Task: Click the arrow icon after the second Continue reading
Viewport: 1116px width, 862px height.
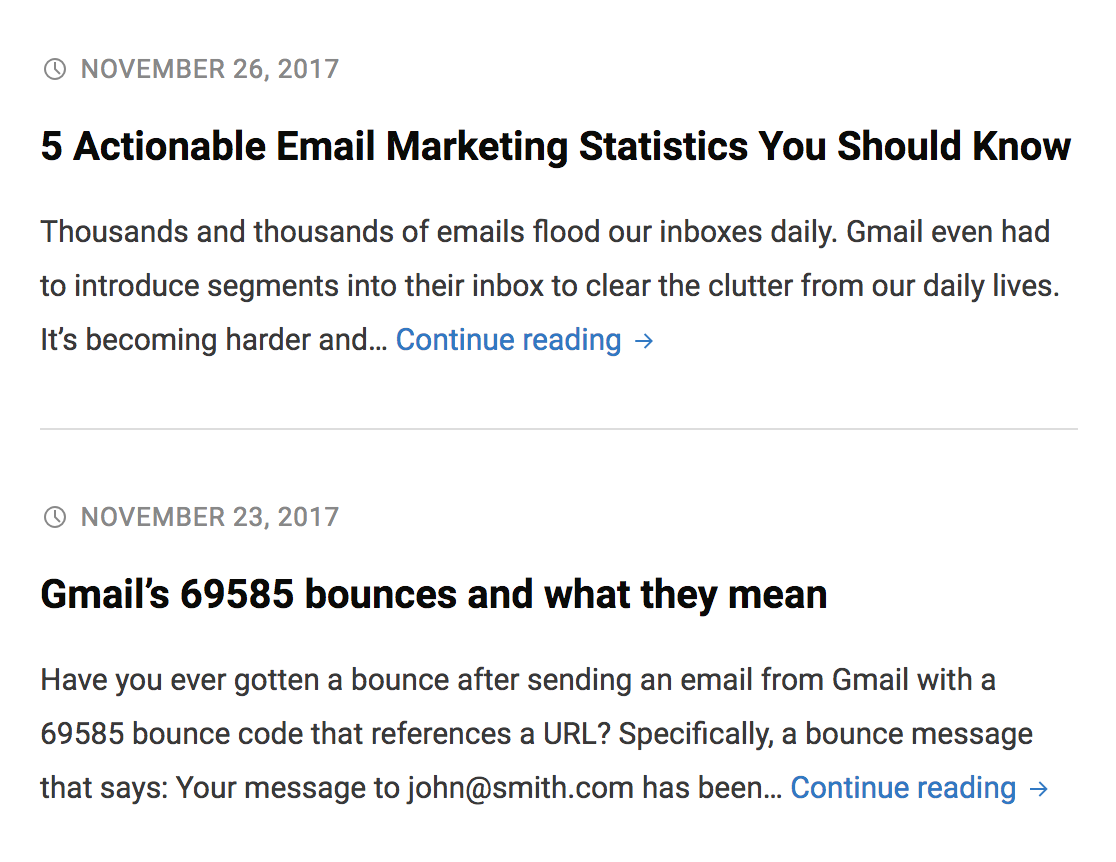Action: 1039,789
